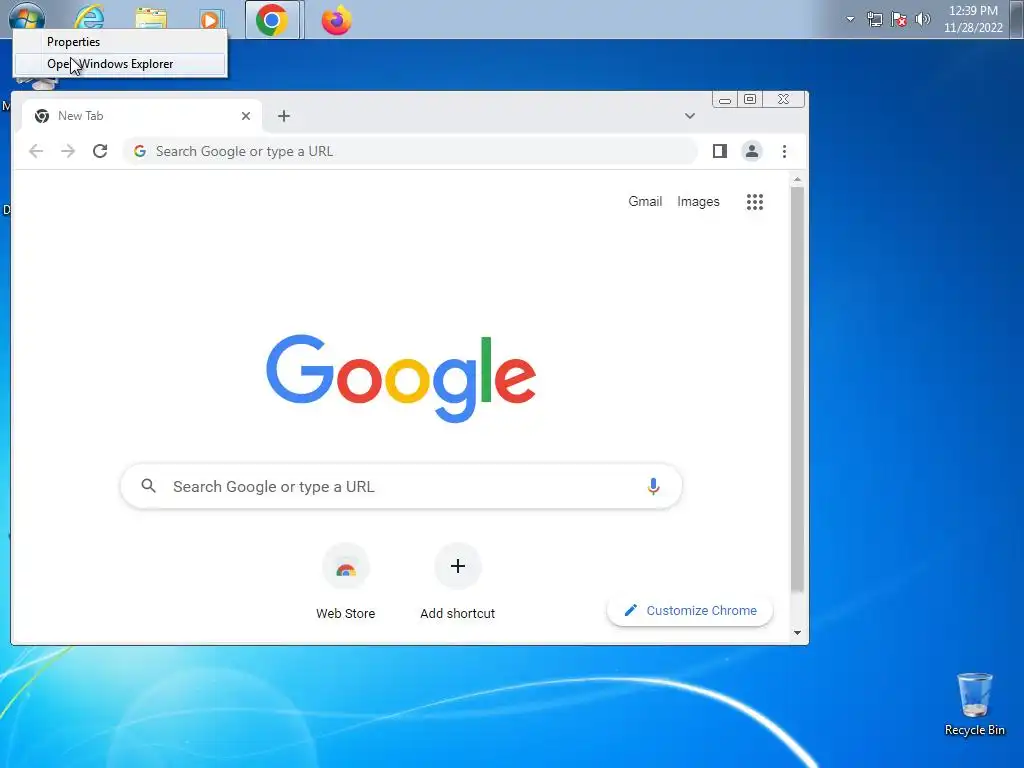Launch Windows Media Player from taskbar
This screenshot has width=1024, height=768.
(x=210, y=20)
